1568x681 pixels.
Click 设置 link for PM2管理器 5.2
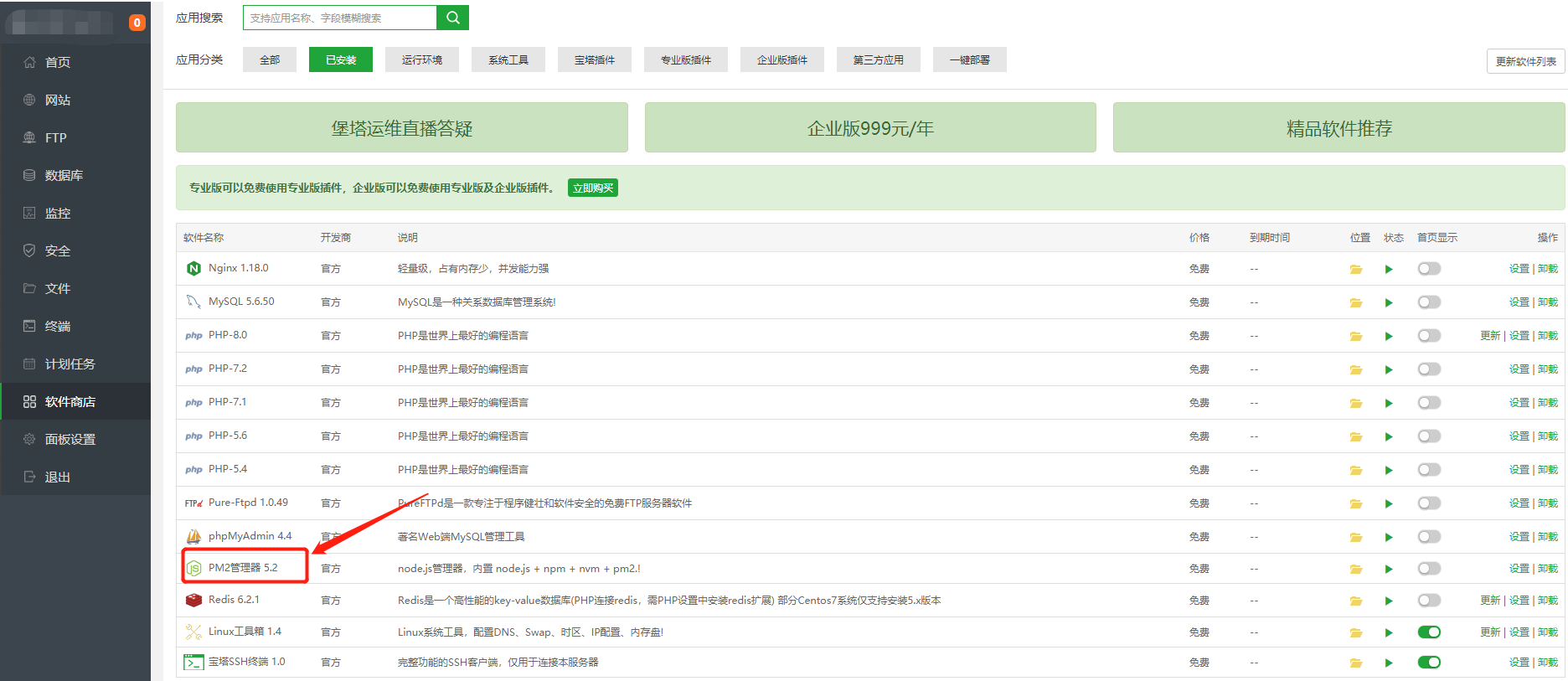1519,569
